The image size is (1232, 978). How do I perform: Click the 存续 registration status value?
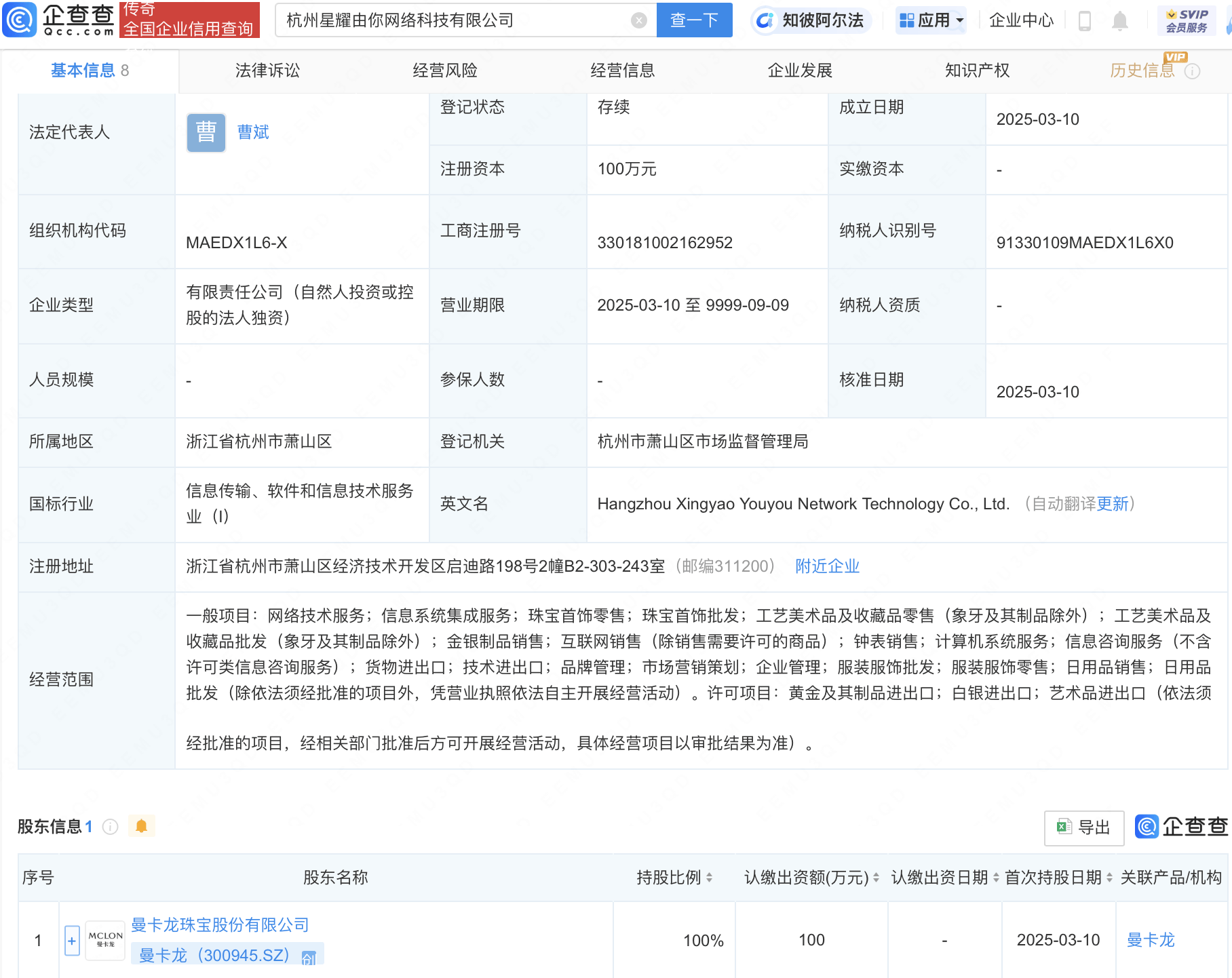coord(613,107)
